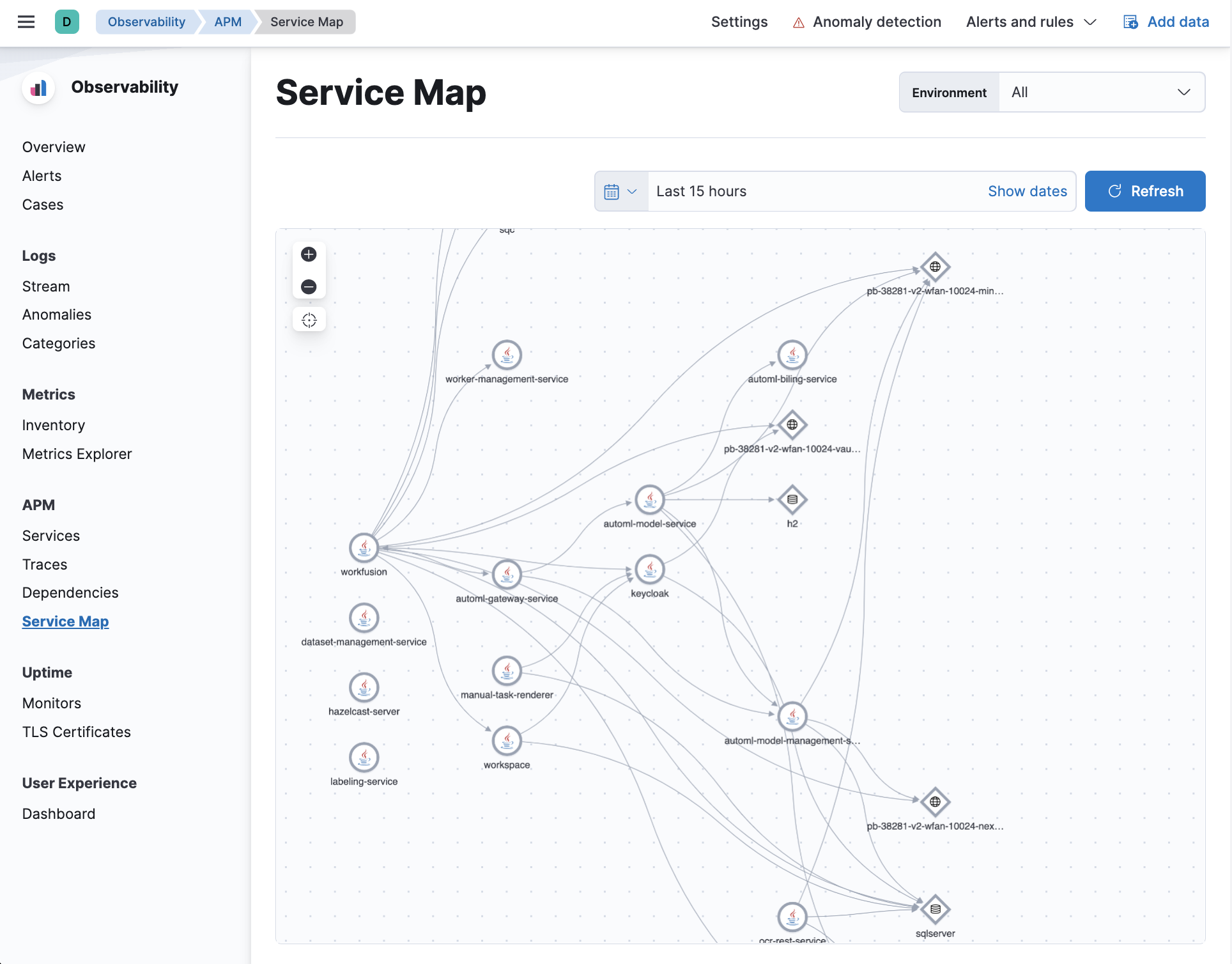
Task: Select the ocr-rest-service node
Action: click(x=792, y=917)
